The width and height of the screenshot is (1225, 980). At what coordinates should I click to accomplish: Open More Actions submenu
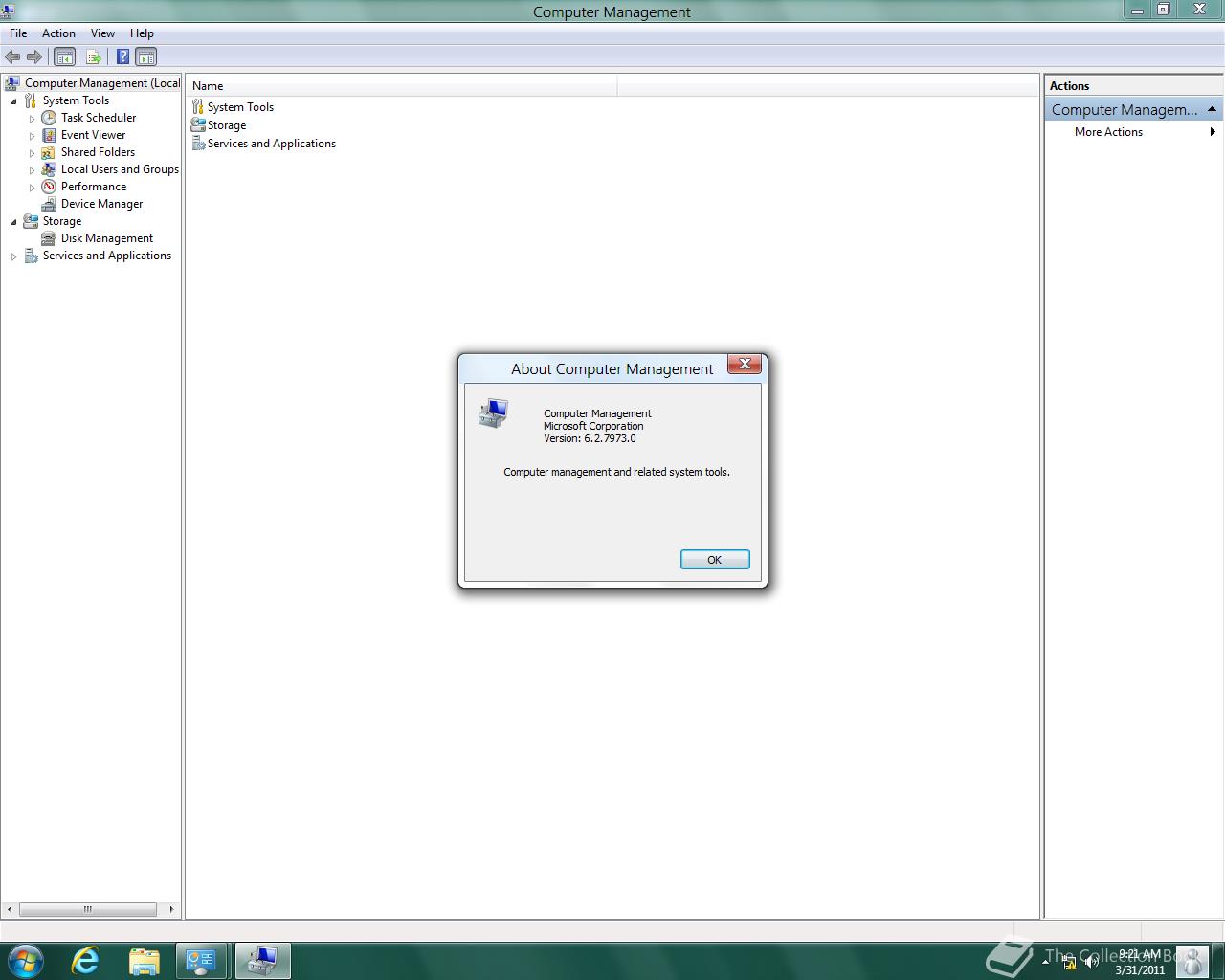[1134, 132]
